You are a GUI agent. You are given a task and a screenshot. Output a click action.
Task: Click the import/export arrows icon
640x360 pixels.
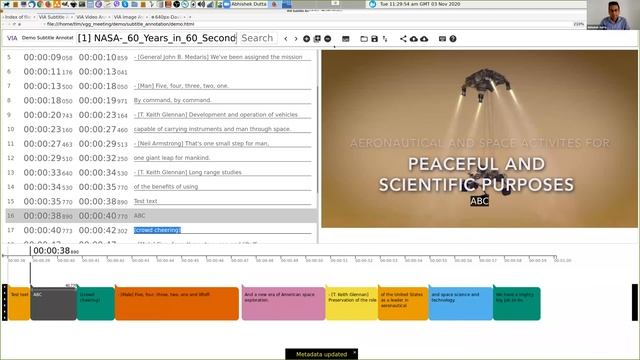pyautogui.click(x=385, y=39)
